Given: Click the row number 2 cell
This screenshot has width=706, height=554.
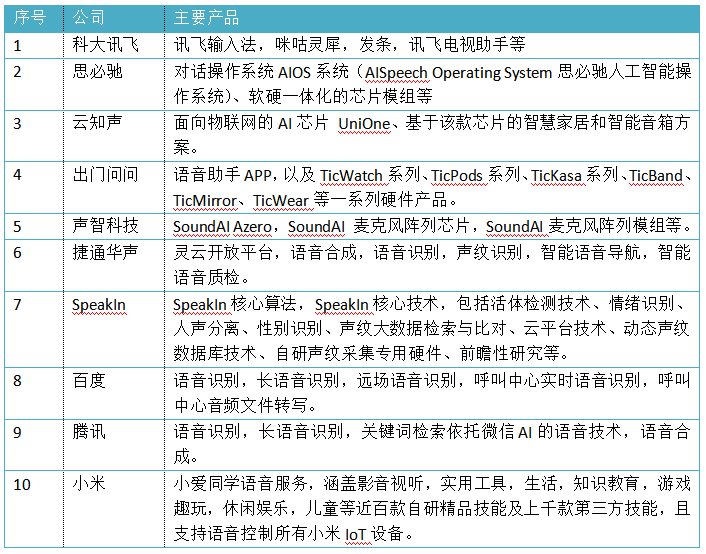Looking at the screenshot, I should coord(34,84).
